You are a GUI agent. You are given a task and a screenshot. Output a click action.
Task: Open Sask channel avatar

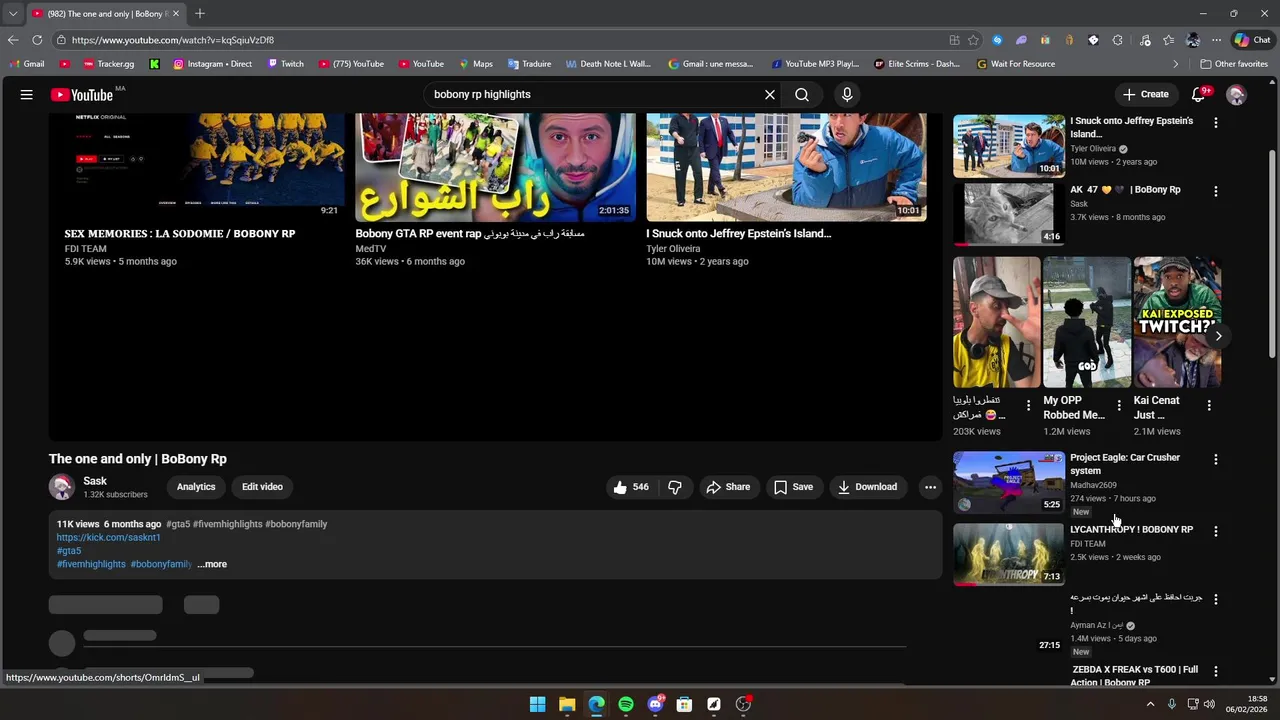click(x=62, y=487)
